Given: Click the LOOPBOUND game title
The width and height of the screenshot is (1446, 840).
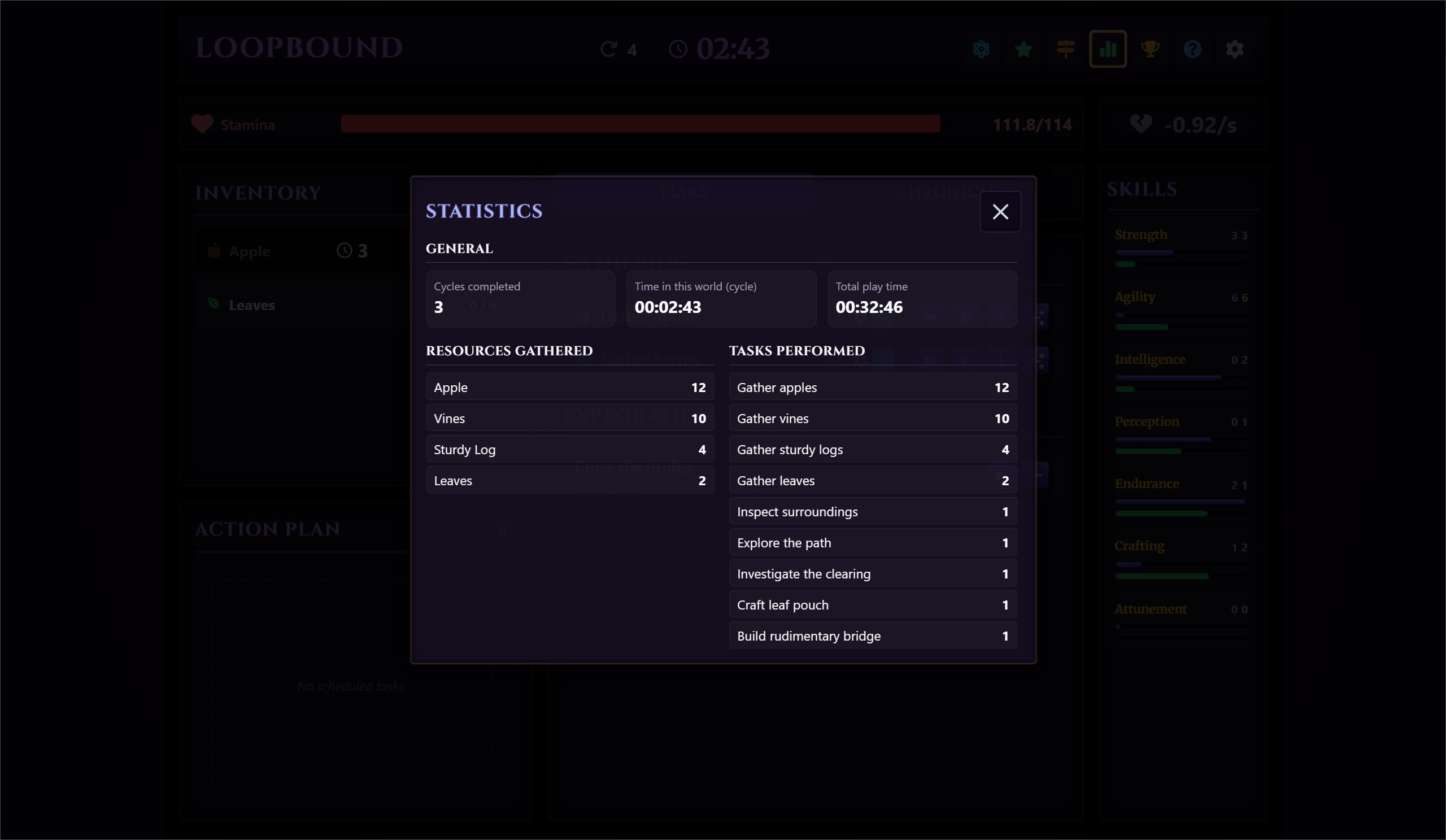Looking at the screenshot, I should [x=299, y=47].
